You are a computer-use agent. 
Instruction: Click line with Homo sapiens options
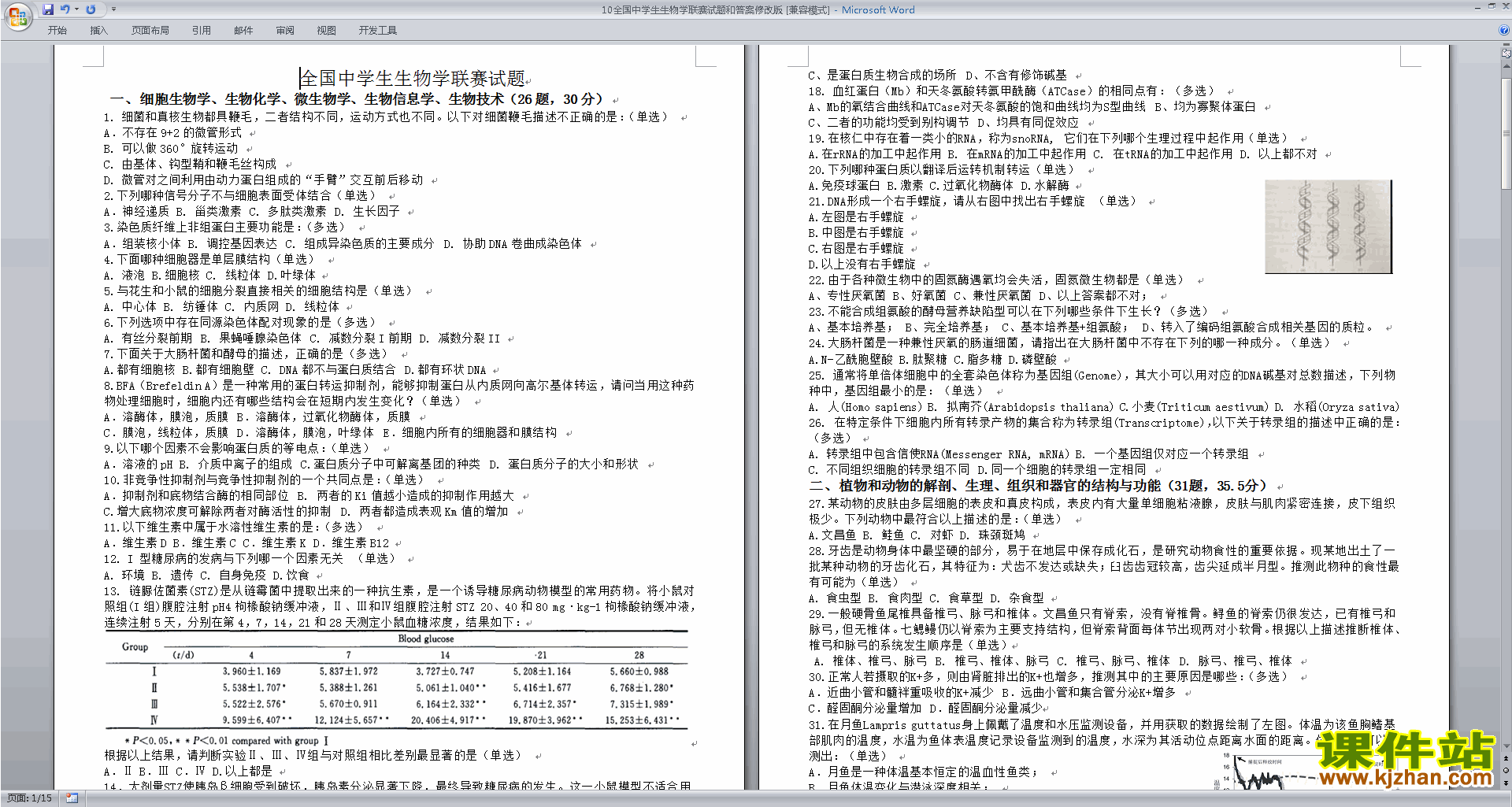1104,407
